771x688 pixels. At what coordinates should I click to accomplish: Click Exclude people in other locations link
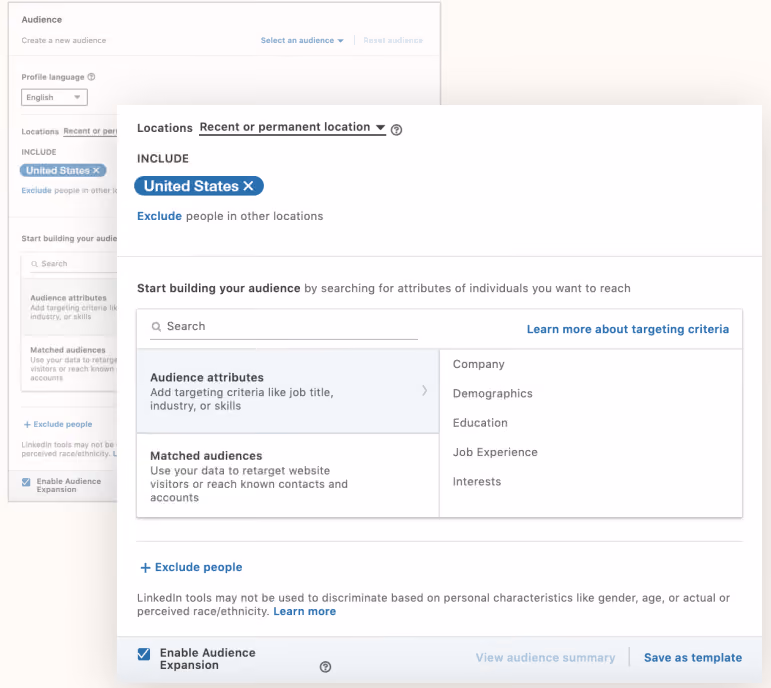click(159, 216)
